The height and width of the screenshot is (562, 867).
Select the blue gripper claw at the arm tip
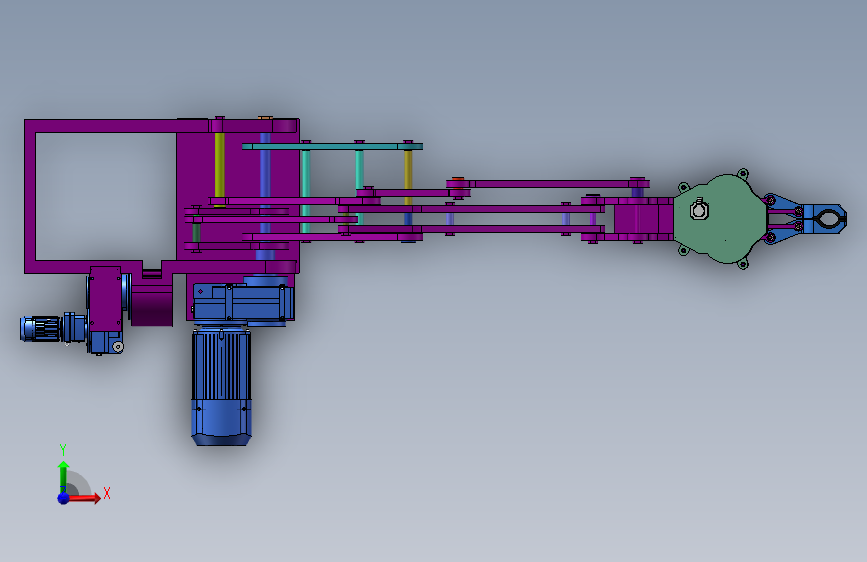click(x=825, y=218)
